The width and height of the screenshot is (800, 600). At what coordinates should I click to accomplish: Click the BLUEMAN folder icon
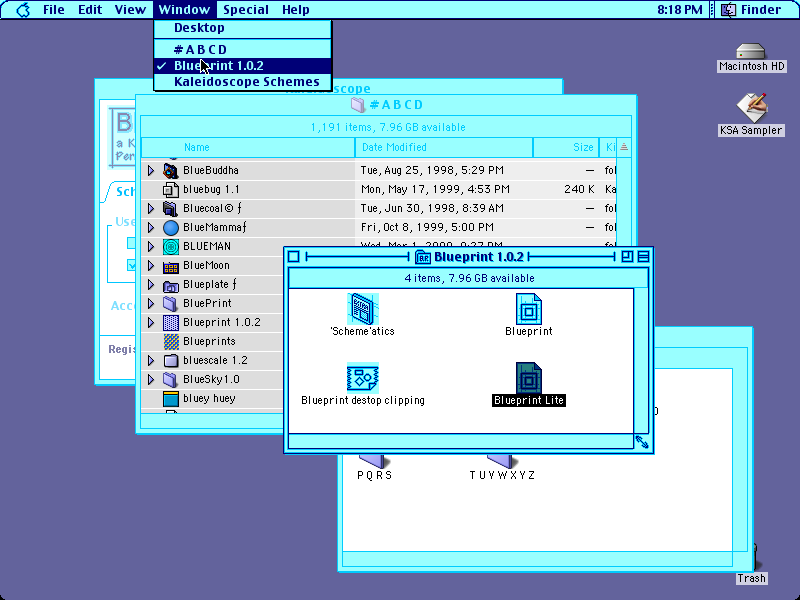point(170,246)
